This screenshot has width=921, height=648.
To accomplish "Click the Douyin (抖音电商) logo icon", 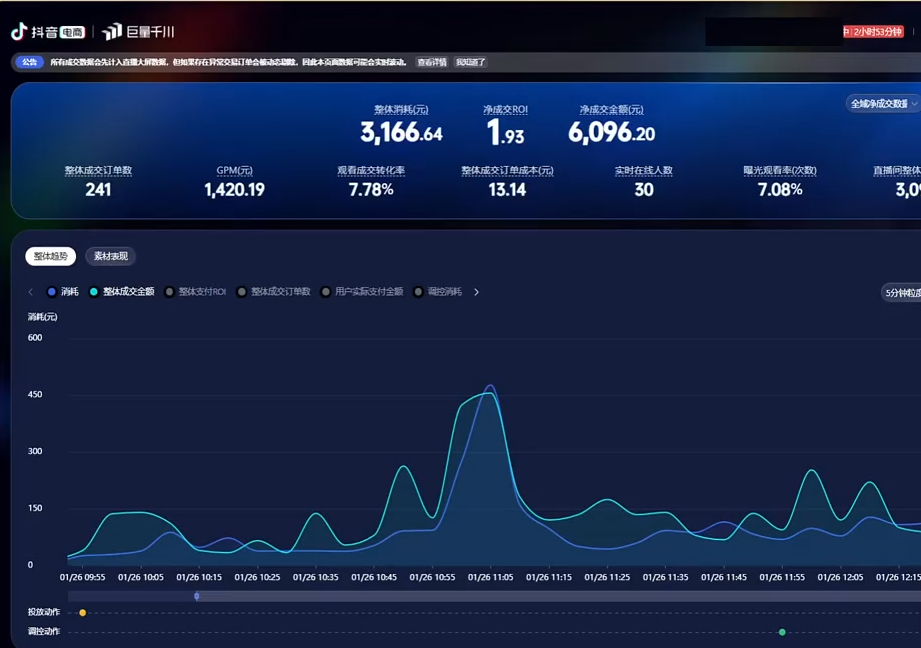I will [x=19, y=32].
